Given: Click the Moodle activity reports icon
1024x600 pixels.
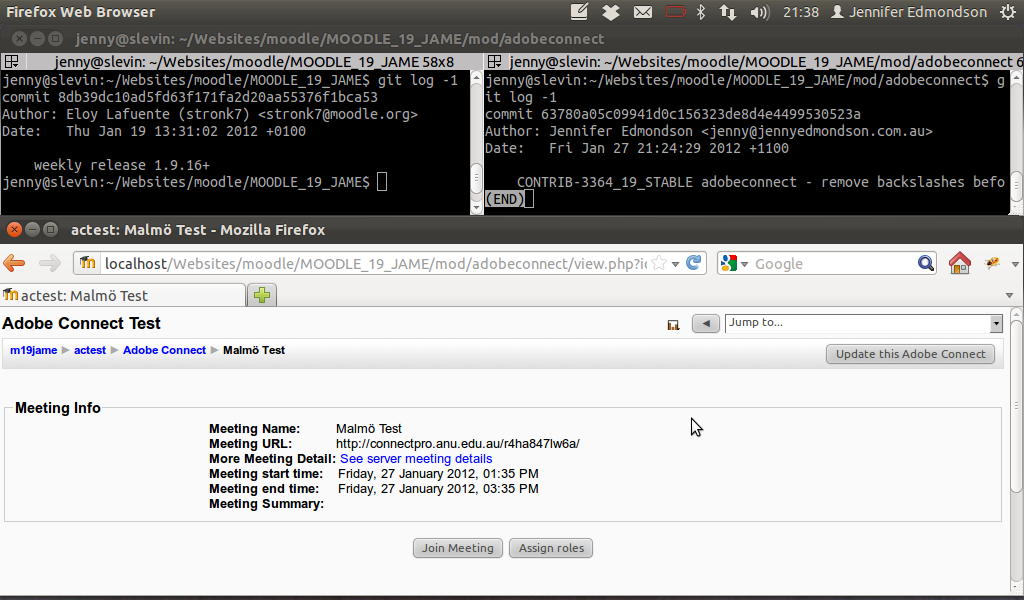Looking at the screenshot, I should (673, 324).
